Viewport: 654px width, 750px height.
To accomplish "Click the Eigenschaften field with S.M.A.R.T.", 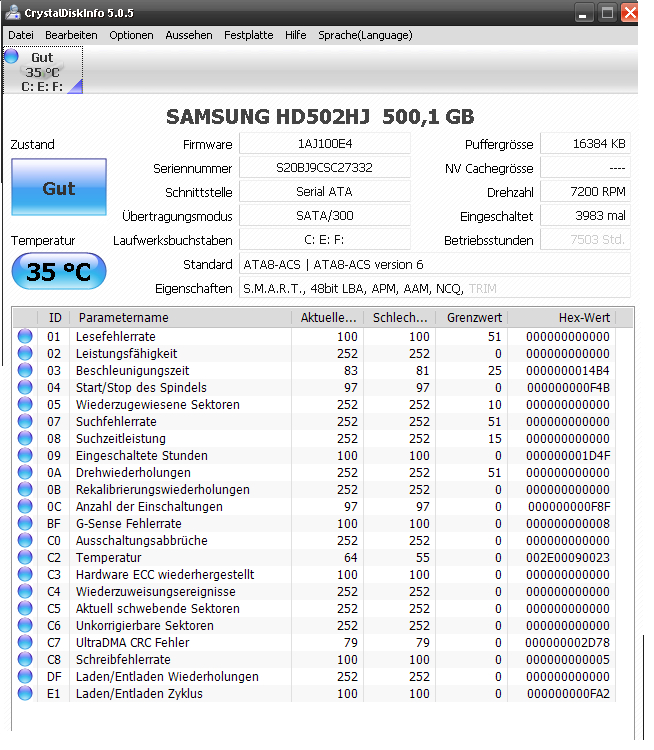I will (x=435, y=288).
